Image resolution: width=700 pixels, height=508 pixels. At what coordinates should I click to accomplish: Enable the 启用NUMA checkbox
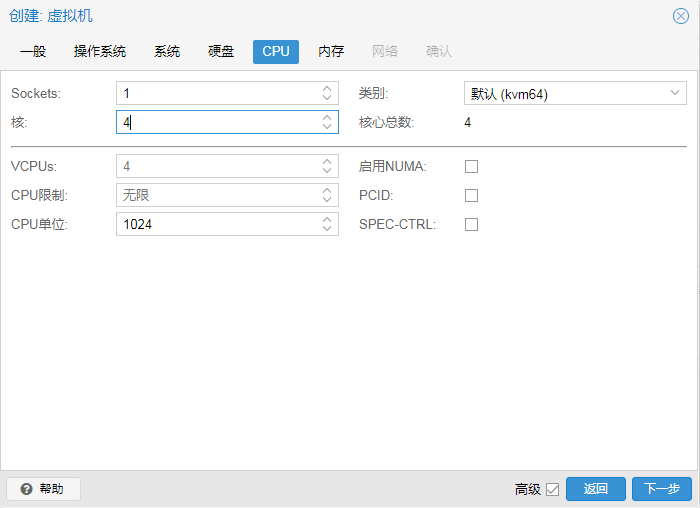(472, 166)
